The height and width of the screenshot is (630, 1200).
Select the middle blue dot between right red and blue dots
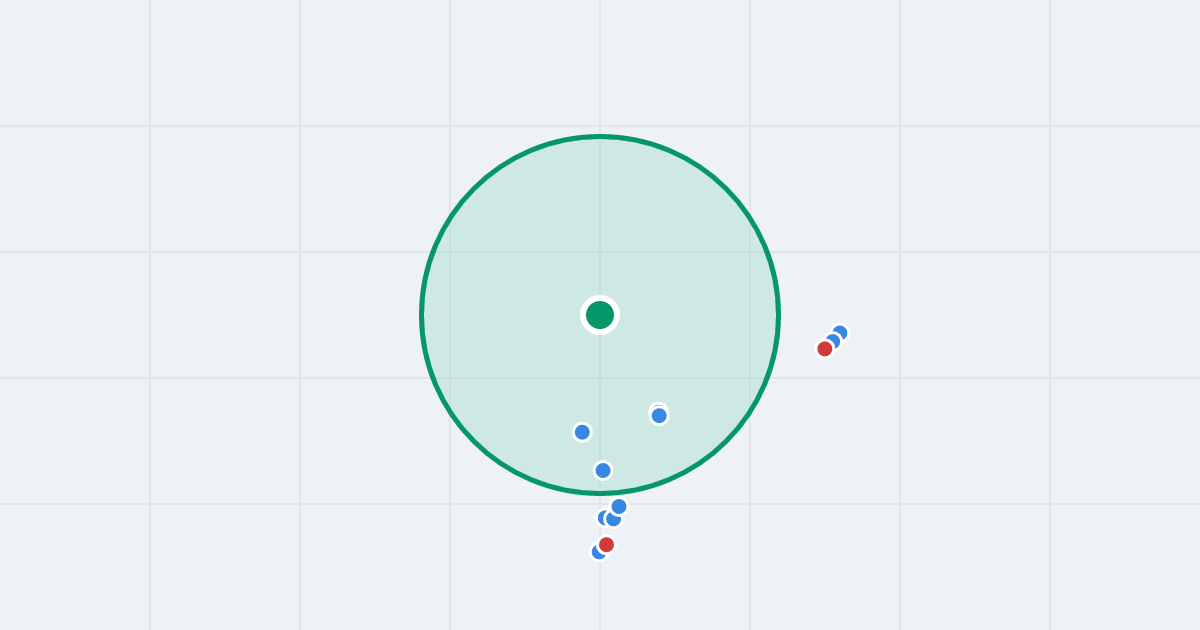833,341
